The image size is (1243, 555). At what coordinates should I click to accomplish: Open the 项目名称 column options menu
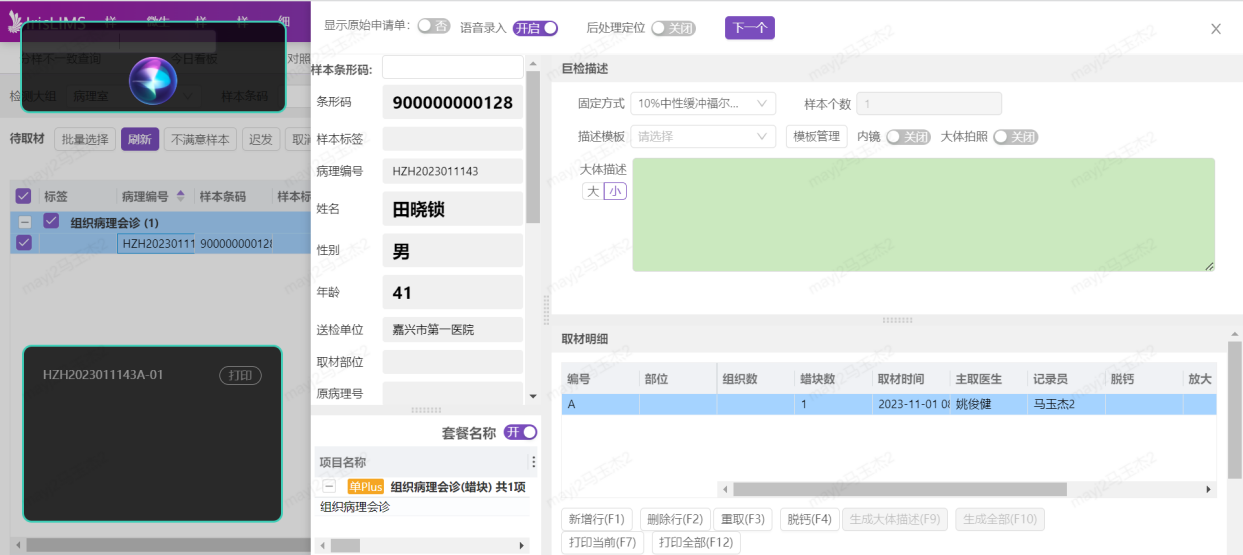(533, 462)
